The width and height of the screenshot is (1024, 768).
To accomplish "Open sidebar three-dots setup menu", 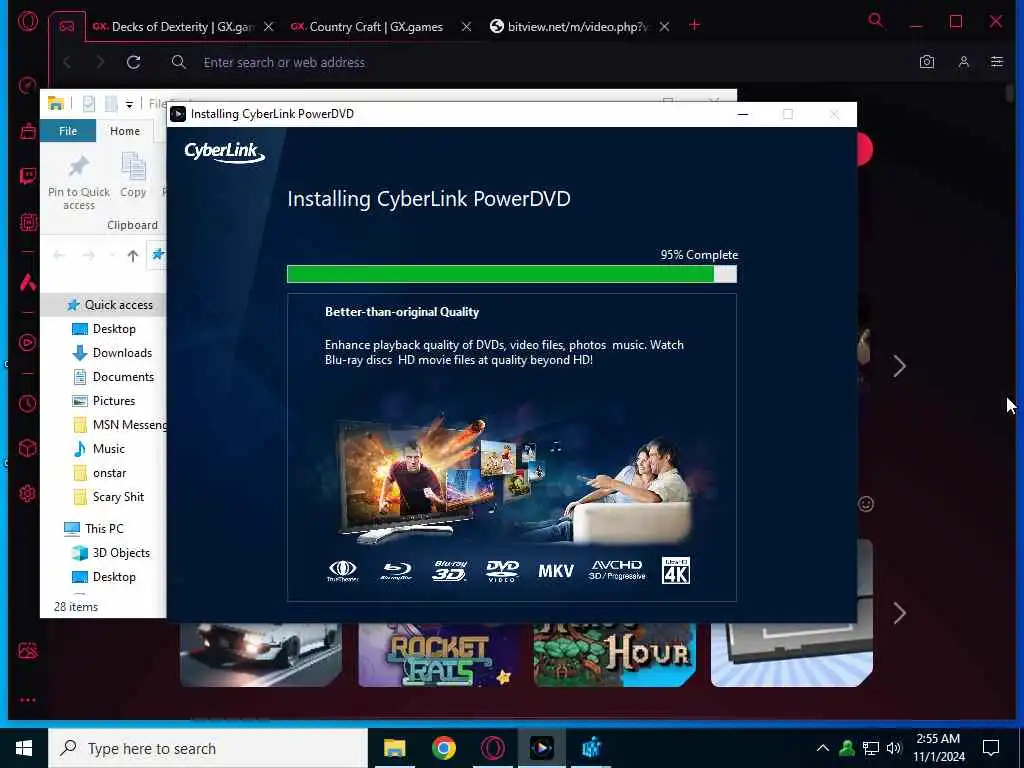I will tap(27, 700).
